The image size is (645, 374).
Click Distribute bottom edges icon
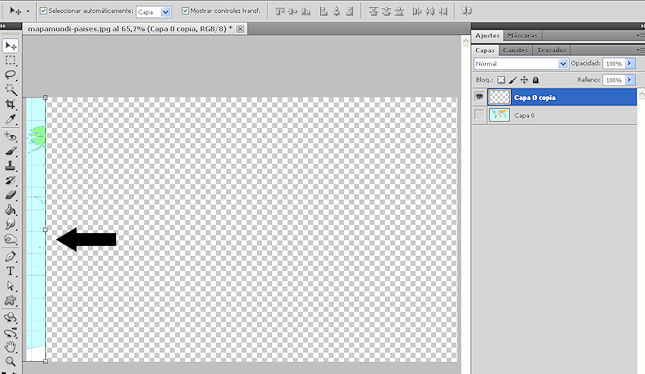pyautogui.click(x=399, y=12)
